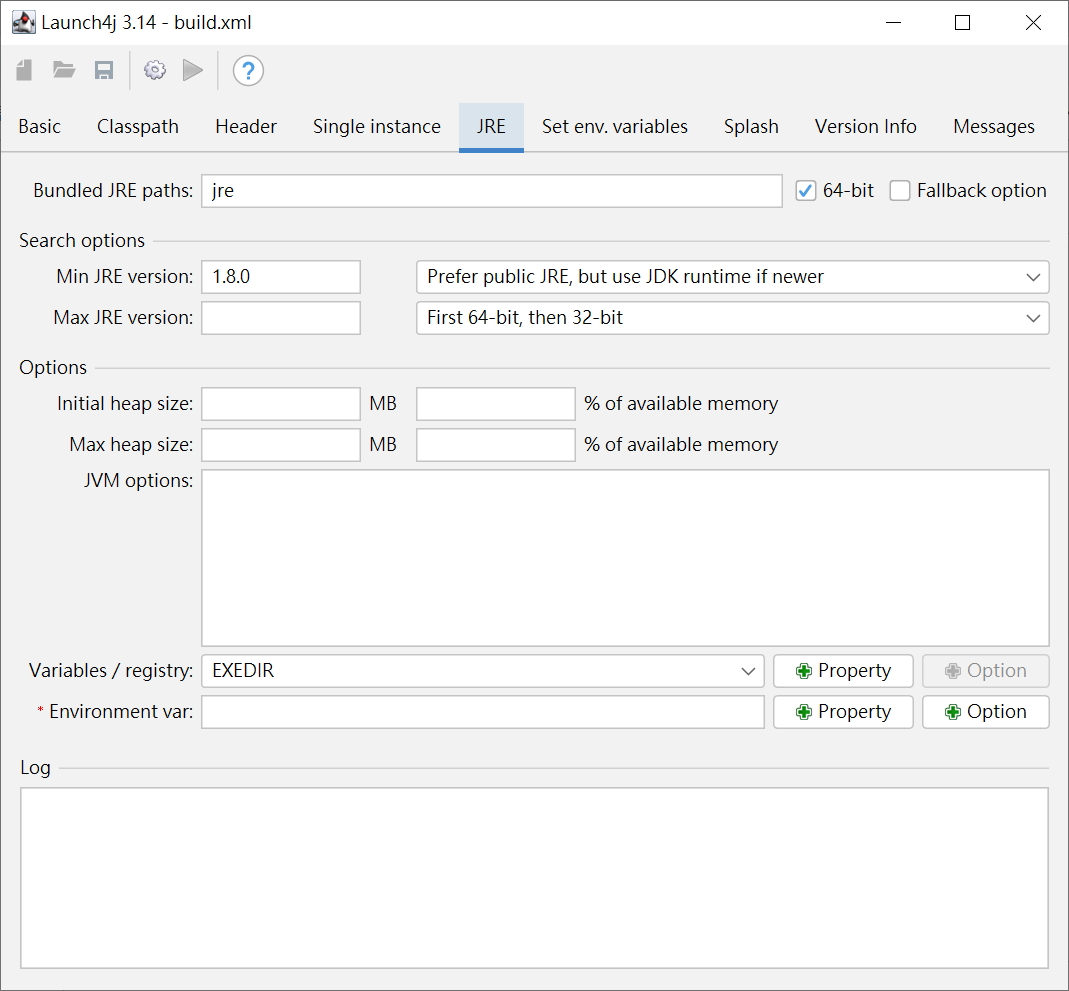Minimize the Launch4j window
The width and height of the screenshot is (1069, 991).
pos(894,22)
